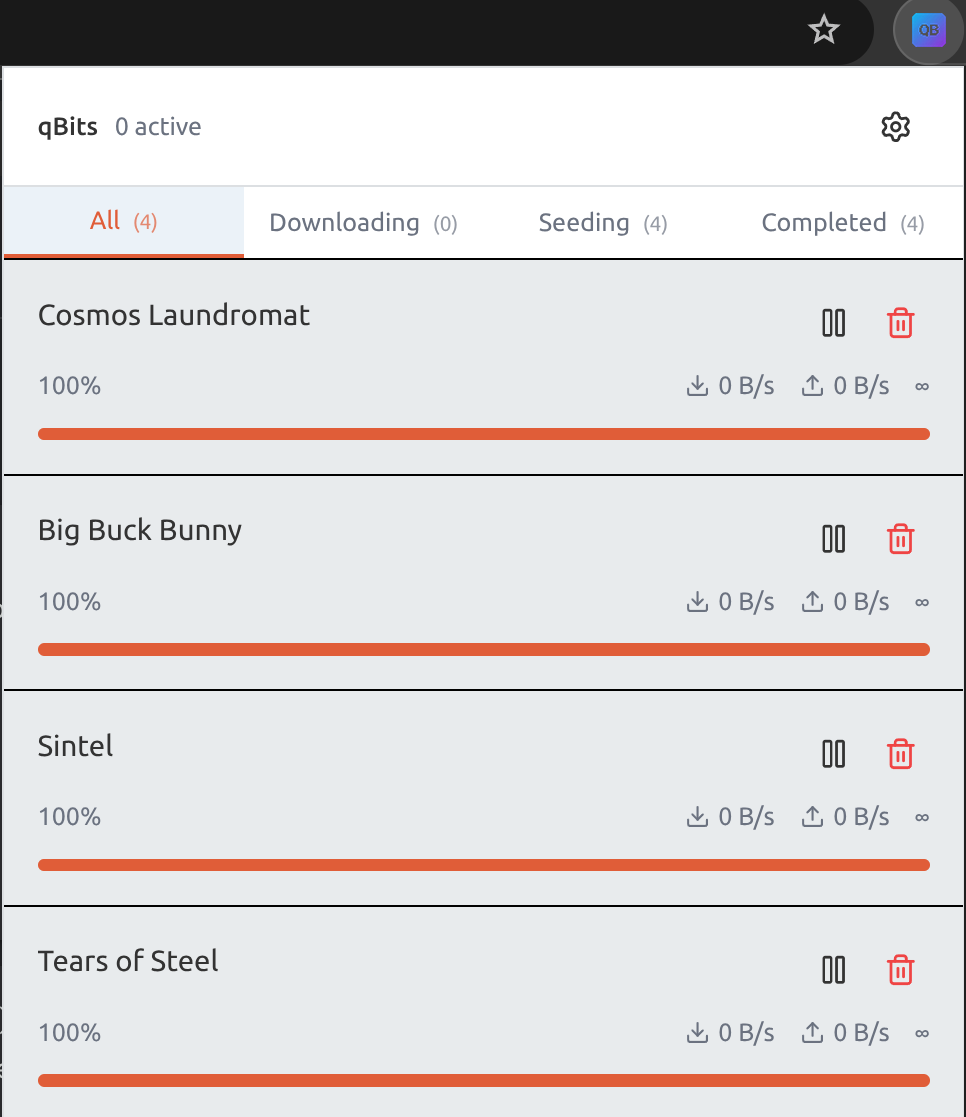Delete the Cosmos Laundromat torrent
The width and height of the screenshot is (966, 1117).
(899, 323)
